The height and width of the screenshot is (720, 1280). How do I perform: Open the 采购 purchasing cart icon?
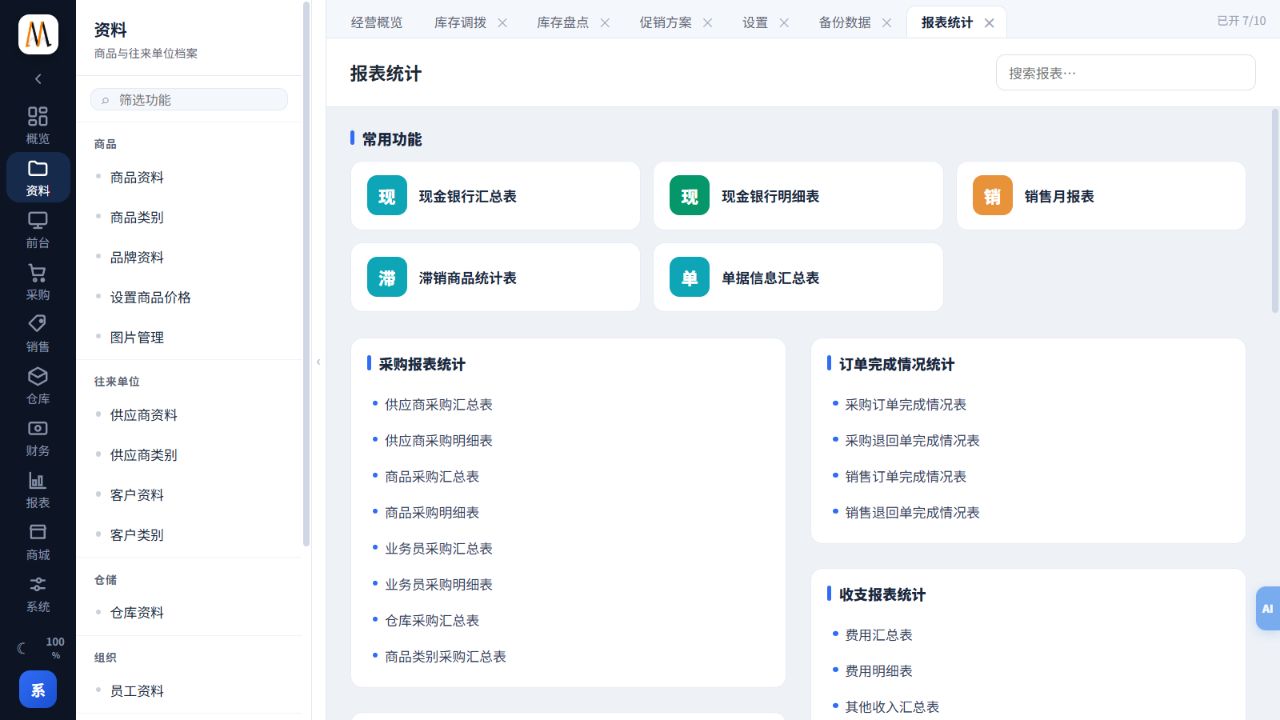[38, 282]
